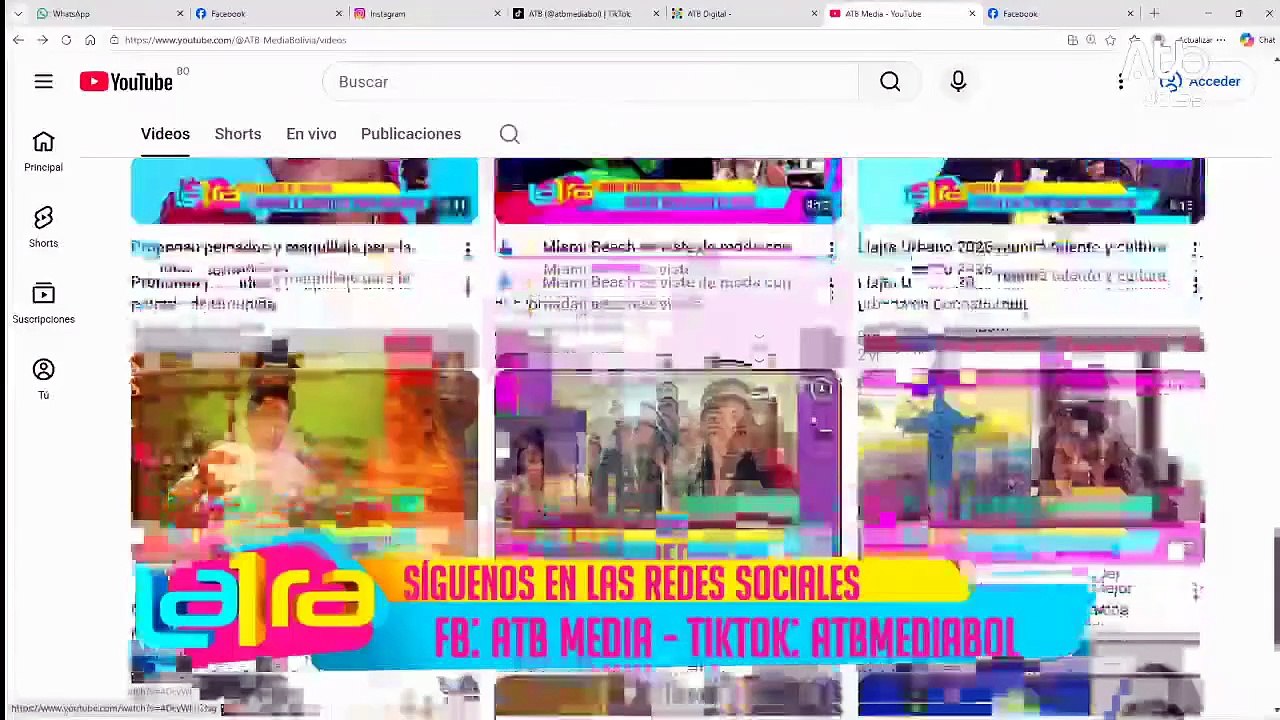Click the browser home icon
Image resolution: width=1280 pixels, height=720 pixels.
point(90,40)
